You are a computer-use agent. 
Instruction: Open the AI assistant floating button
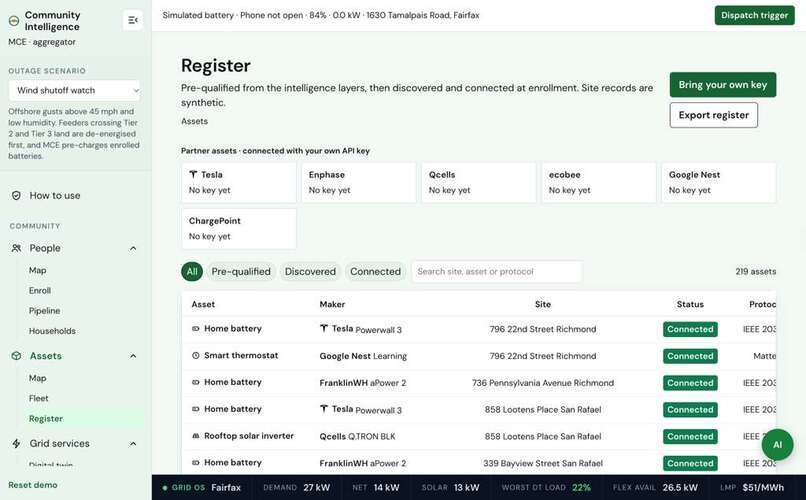[x=777, y=445]
